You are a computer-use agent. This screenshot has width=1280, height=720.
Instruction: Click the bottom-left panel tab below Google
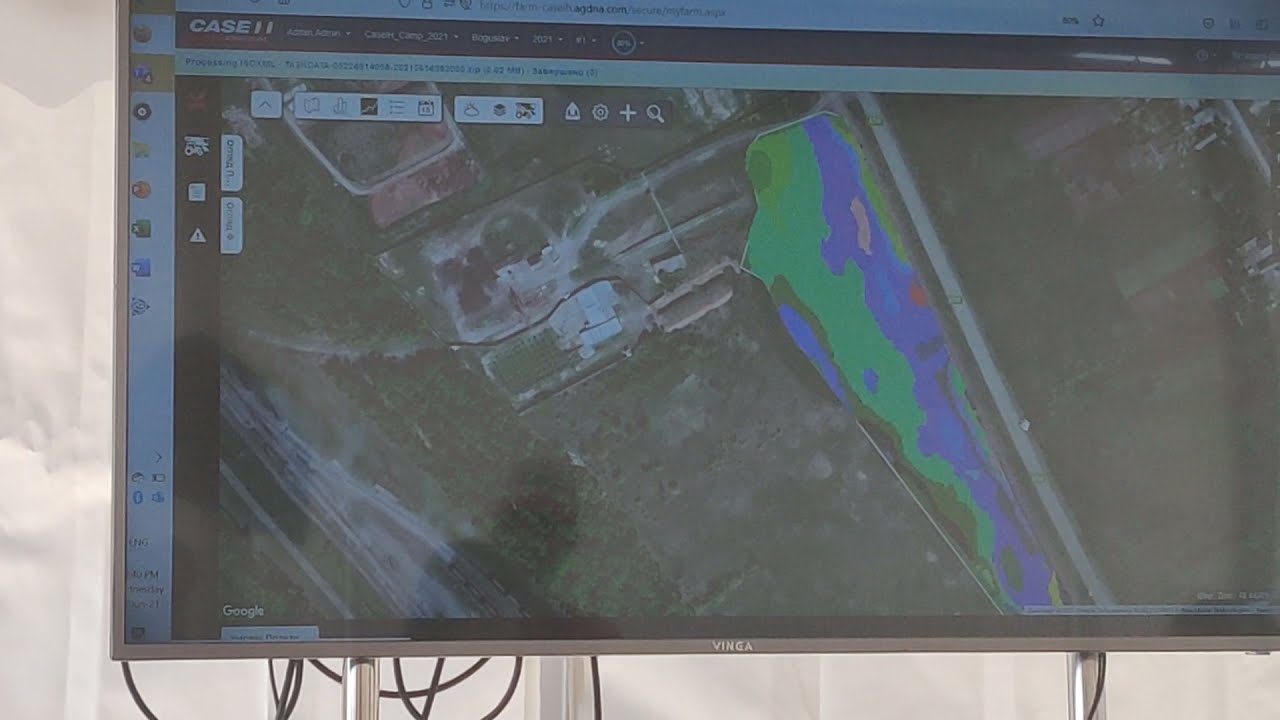269,633
